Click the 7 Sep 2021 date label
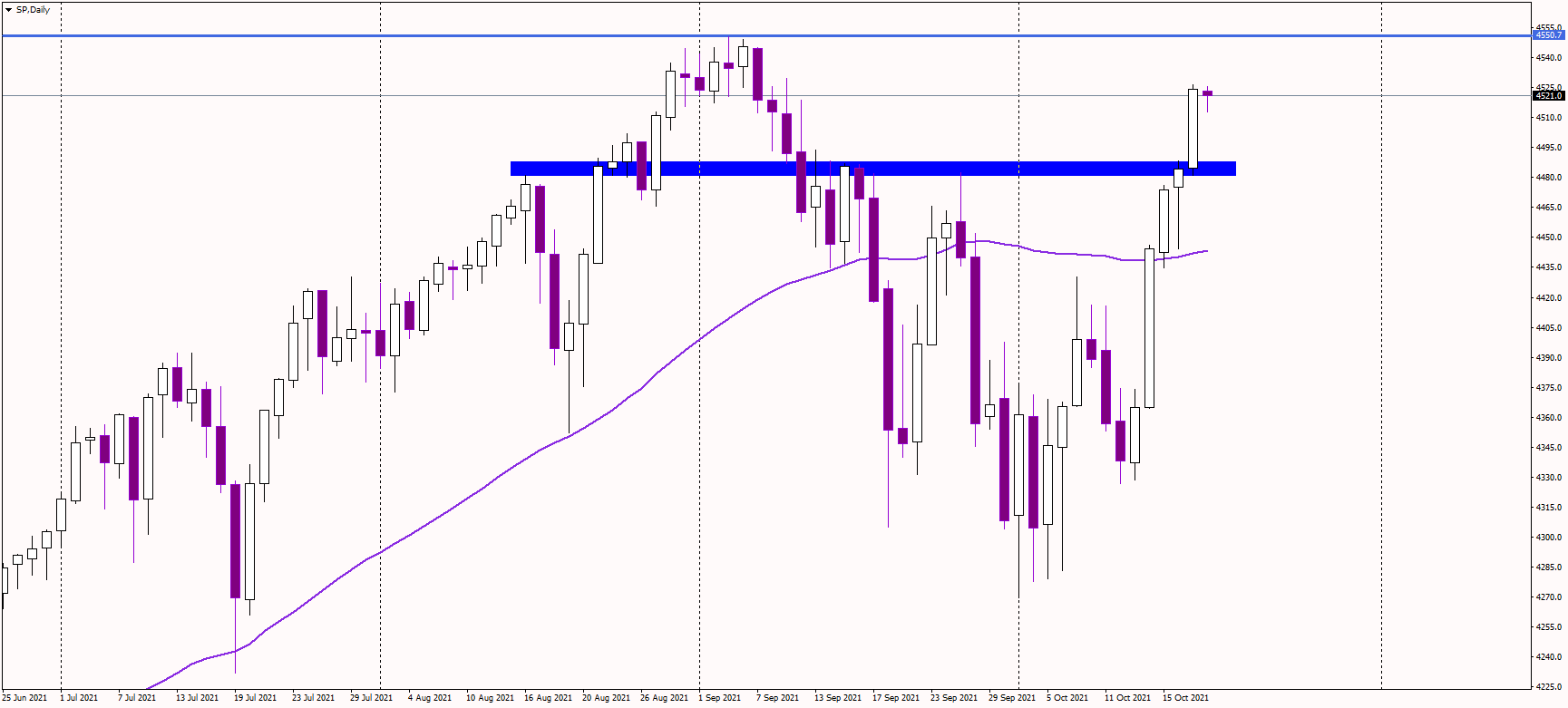 pyautogui.click(x=777, y=698)
